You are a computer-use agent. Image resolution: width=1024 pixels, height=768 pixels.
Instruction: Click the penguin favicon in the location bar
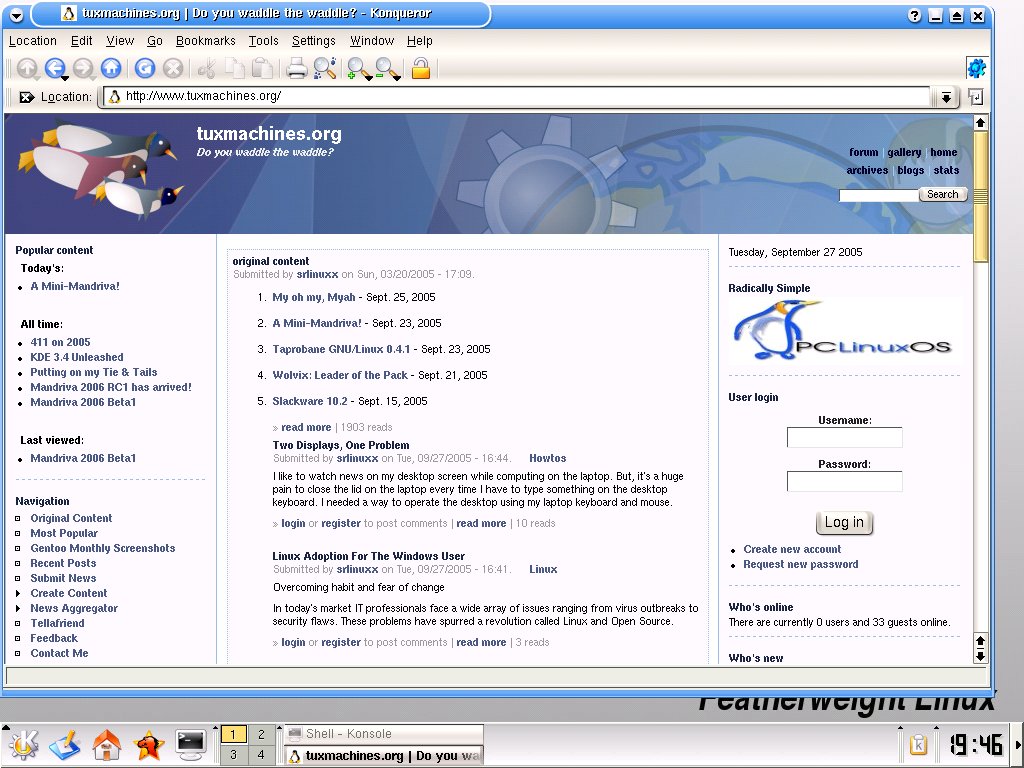point(115,97)
